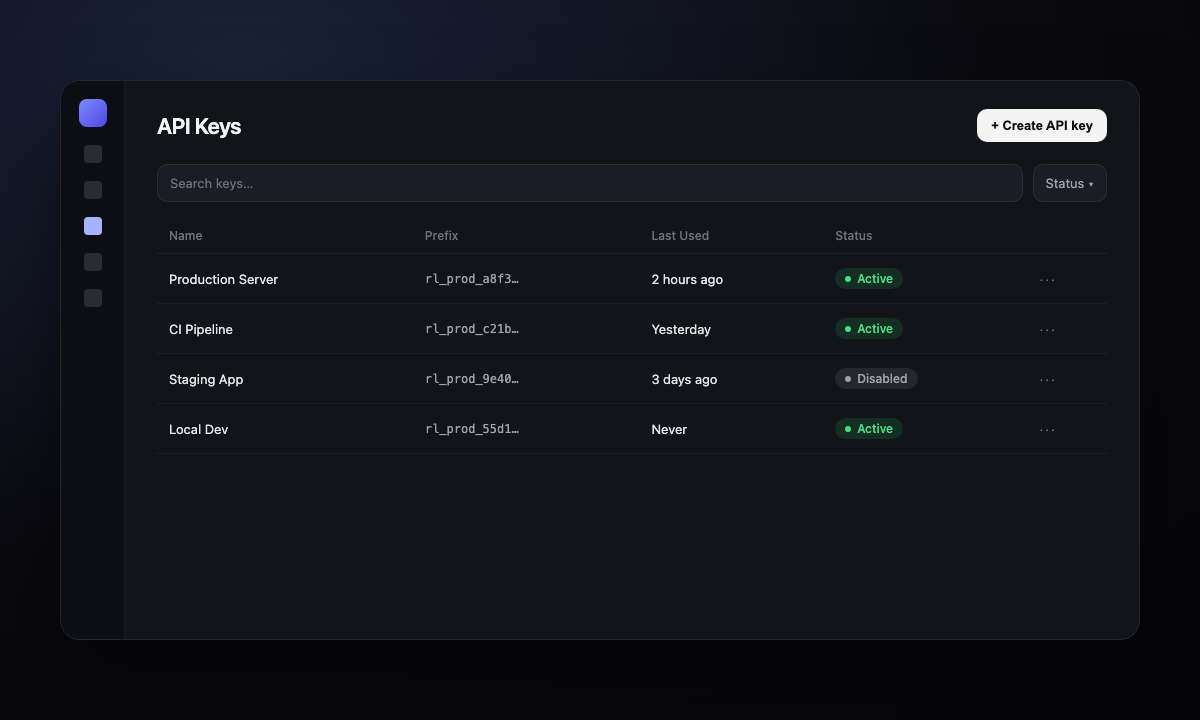The height and width of the screenshot is (720, 1200).
Task: Open the three-dot menu for Local Dev
Action: click(1047, 429)
